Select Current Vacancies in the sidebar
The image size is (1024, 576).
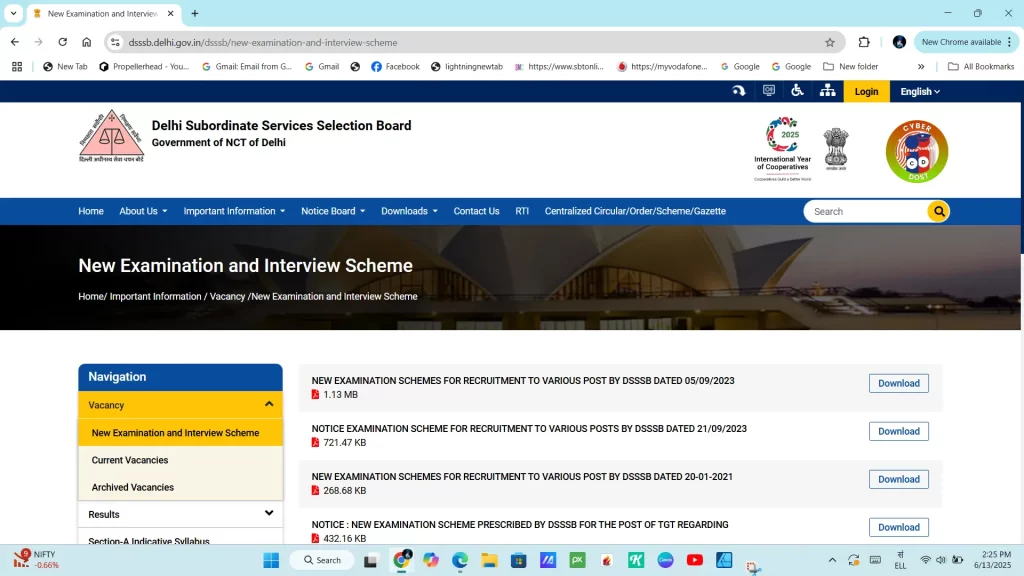pyautogui.click(x=130, y=460)
